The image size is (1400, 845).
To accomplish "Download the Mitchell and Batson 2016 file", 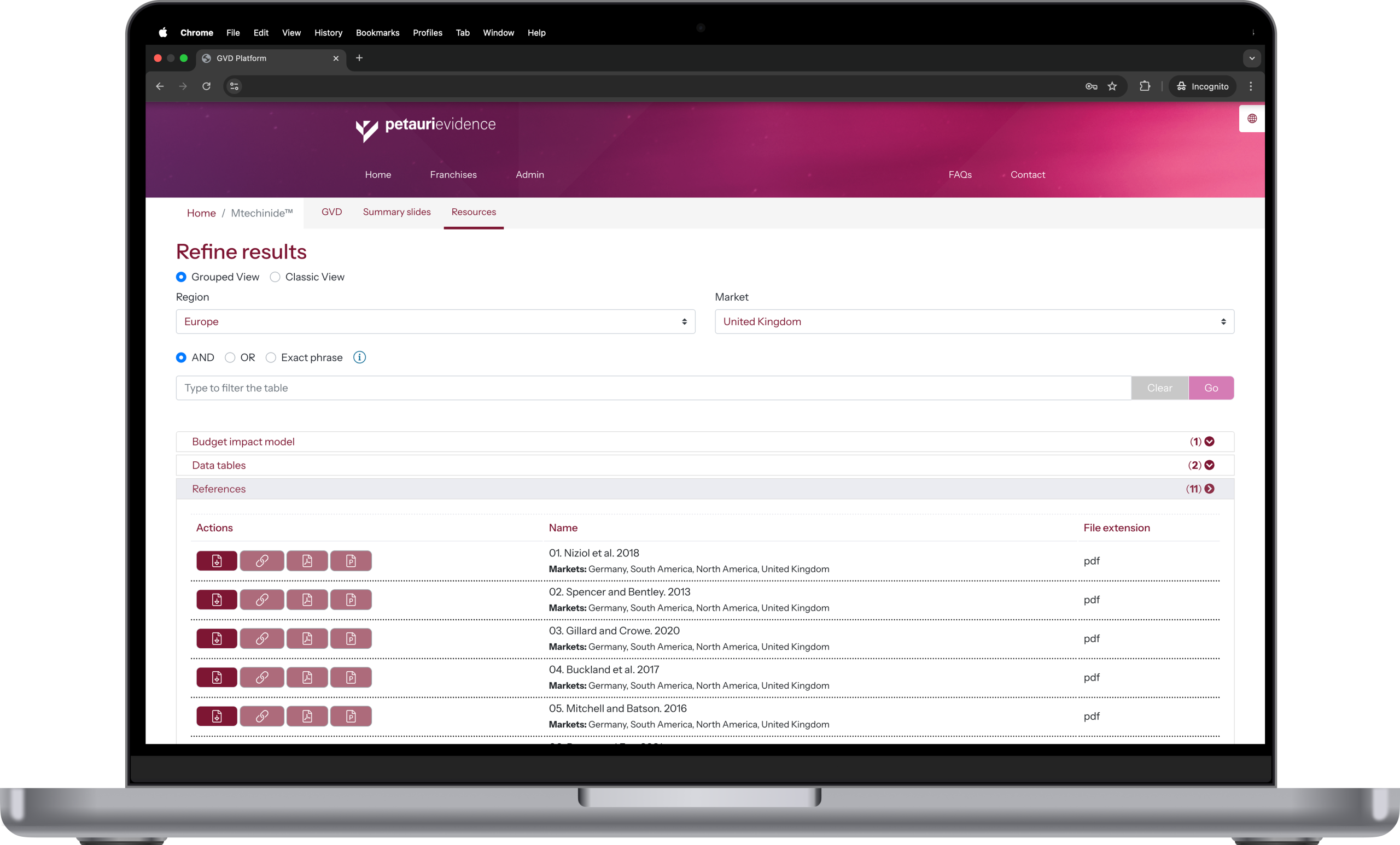I will tap(217, 716).
